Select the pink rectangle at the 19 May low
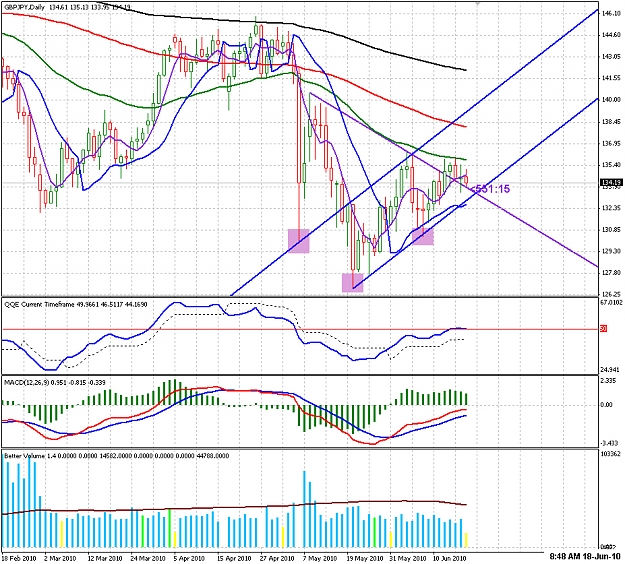625x564 pixels. 353,282
